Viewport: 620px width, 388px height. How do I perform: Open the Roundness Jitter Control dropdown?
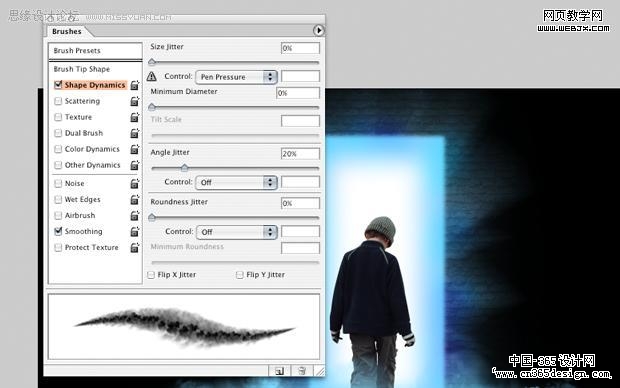coord(236,232)
